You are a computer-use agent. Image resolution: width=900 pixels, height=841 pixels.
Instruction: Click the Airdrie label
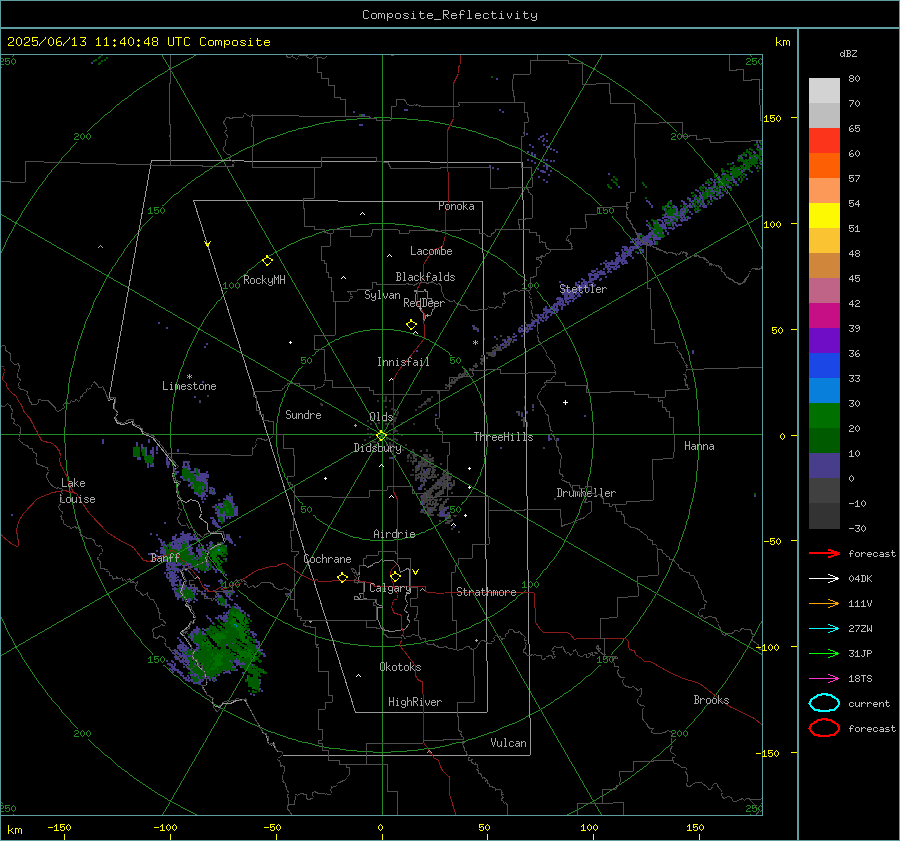[x=394, y=534]
